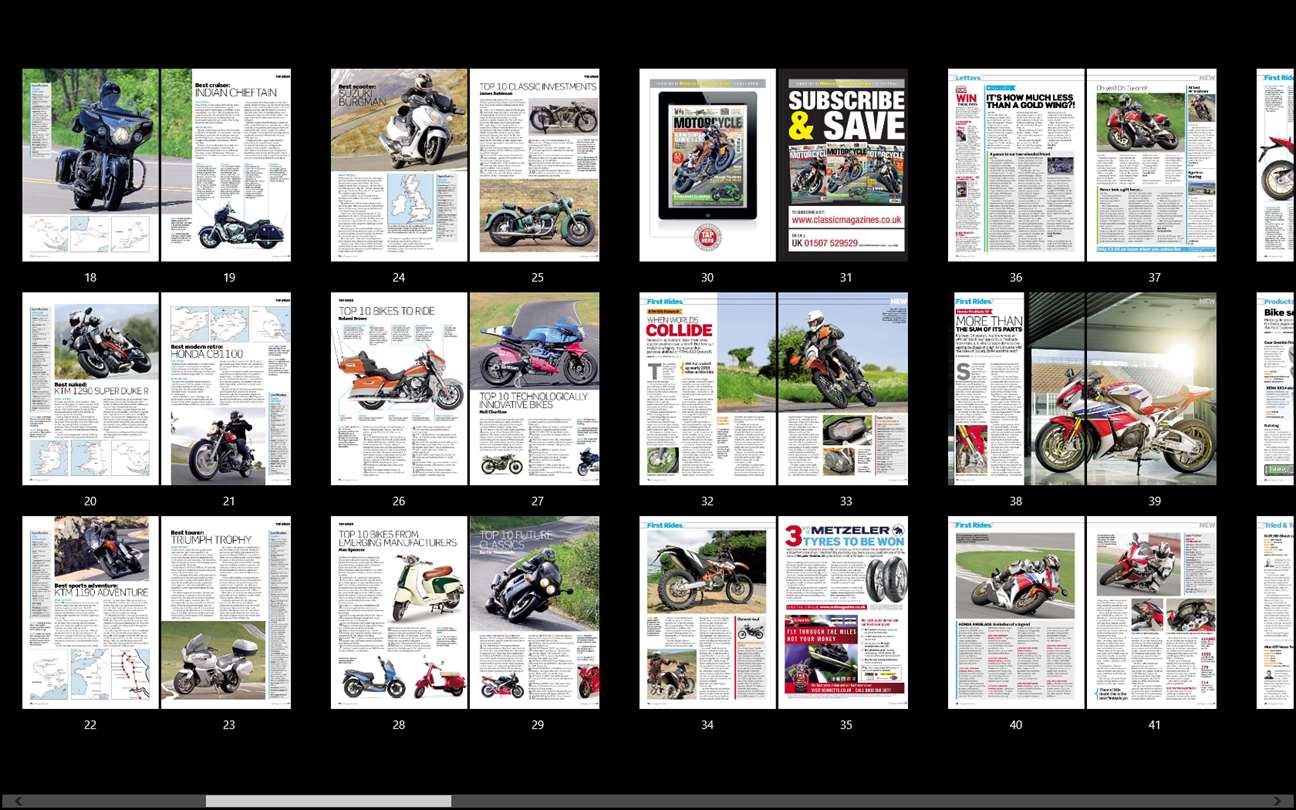Open the page 40 First Rides Fireblade thumbnail
The width and height of the screenshot is (1296, 810).
[x=1016, y=613]
